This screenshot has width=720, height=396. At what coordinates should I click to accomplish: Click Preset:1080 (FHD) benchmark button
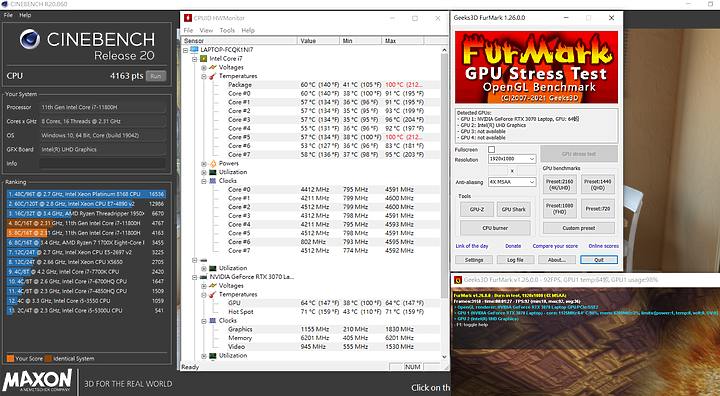559,209
